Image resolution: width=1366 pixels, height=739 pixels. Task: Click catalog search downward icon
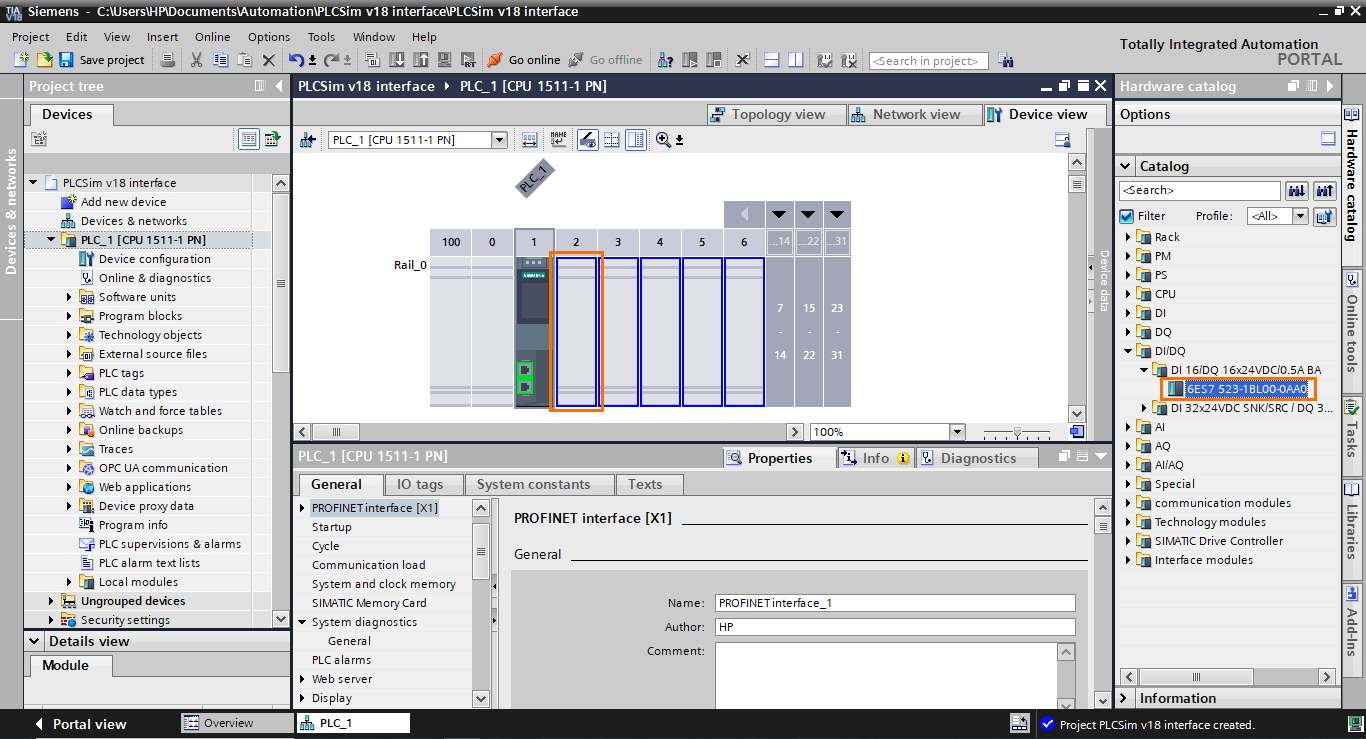pyautogui.click(x=1297, y=190)
